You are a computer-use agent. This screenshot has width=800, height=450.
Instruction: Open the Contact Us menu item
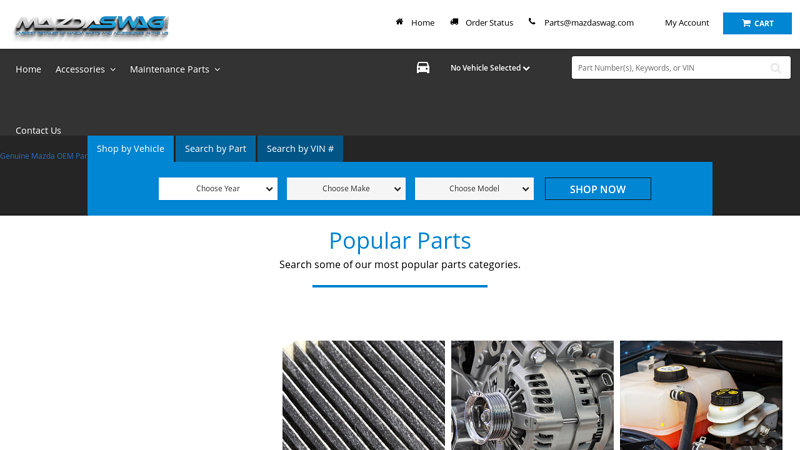coord(38,131)
